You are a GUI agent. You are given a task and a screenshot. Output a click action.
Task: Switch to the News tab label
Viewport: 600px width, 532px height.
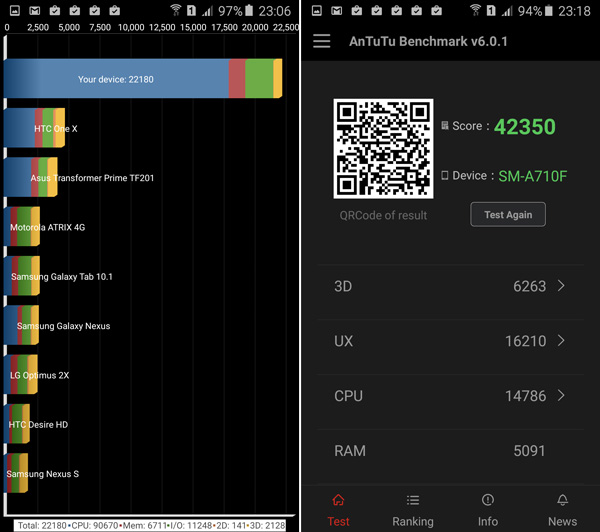tap(562, 521)
